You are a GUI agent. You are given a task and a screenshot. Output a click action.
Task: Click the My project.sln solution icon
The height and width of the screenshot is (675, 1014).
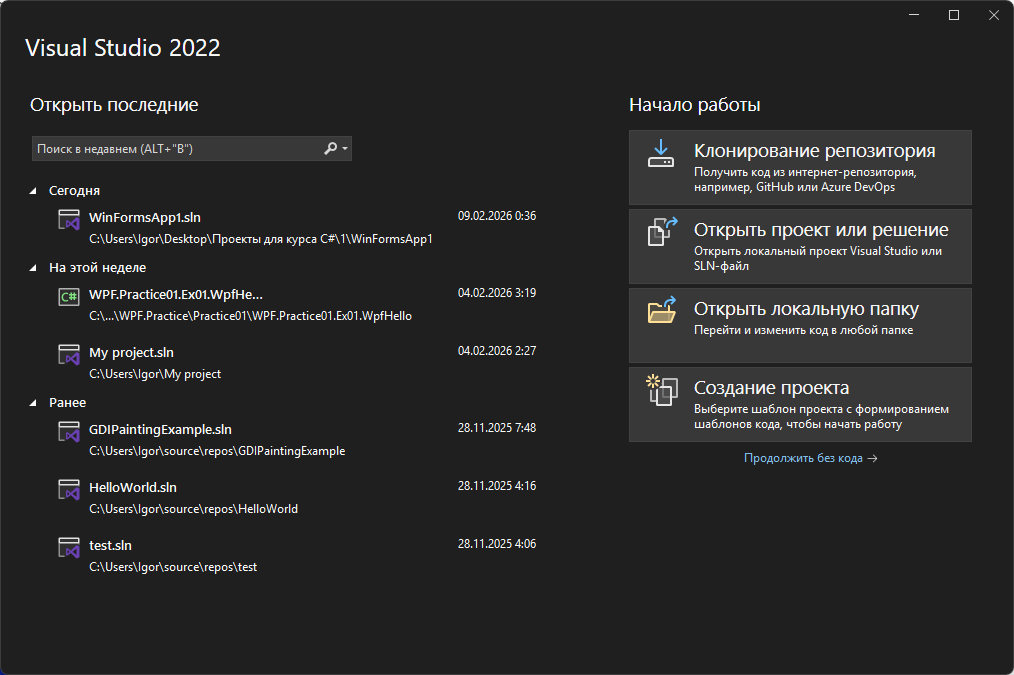69,355
